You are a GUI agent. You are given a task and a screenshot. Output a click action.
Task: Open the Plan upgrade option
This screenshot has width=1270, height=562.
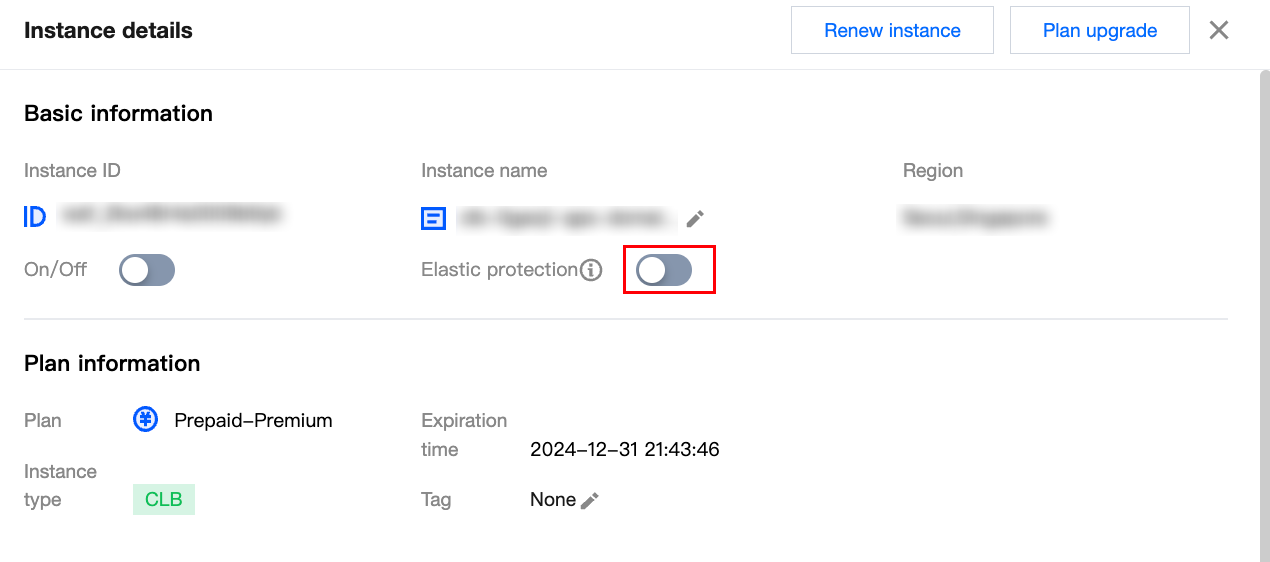coord(1099,31)
